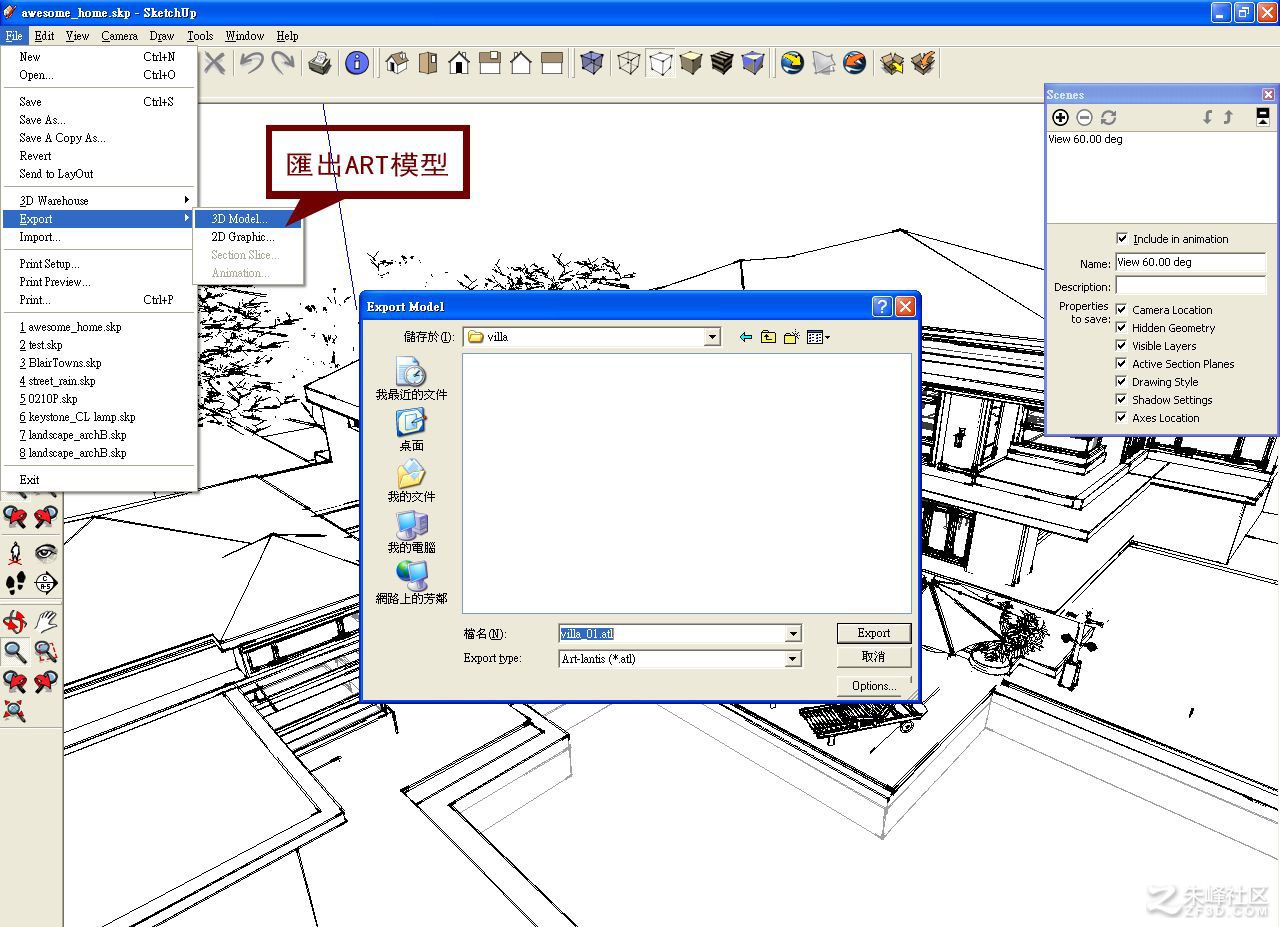This screenshot has height=927, width=1280.
Task: Click the Share Model icon
Action: [923, 63]
